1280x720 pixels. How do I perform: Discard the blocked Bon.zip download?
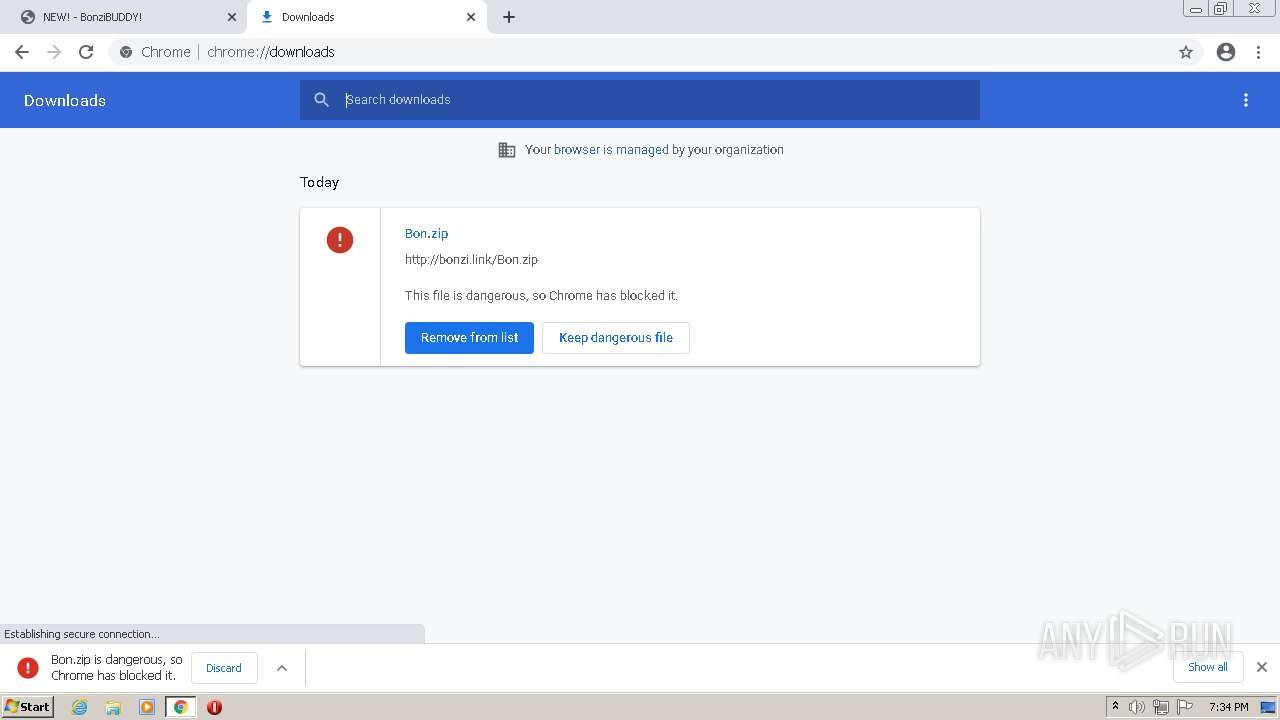click(x=224, y=668)
